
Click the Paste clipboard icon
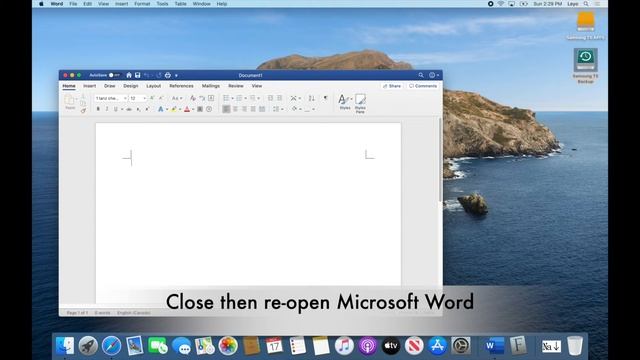click(70, 100)
